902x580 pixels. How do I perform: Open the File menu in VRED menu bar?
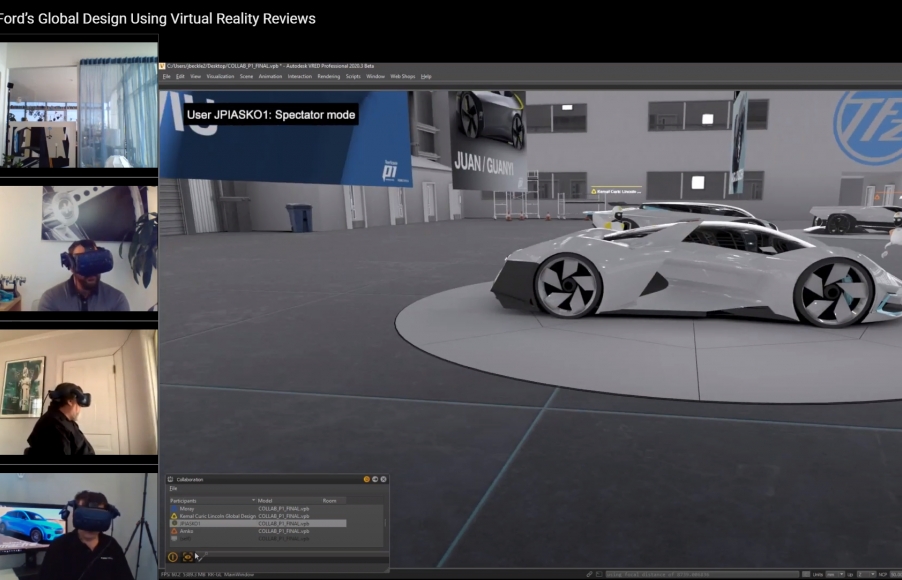click(166, 77)
